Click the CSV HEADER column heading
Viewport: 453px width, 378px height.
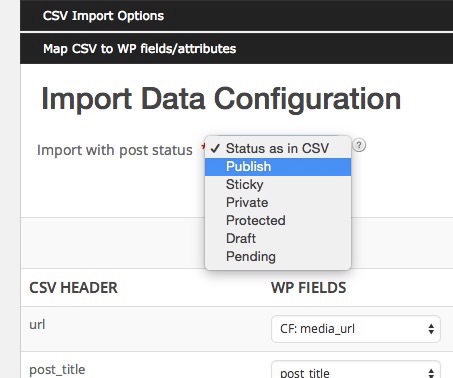pos(73,288)
